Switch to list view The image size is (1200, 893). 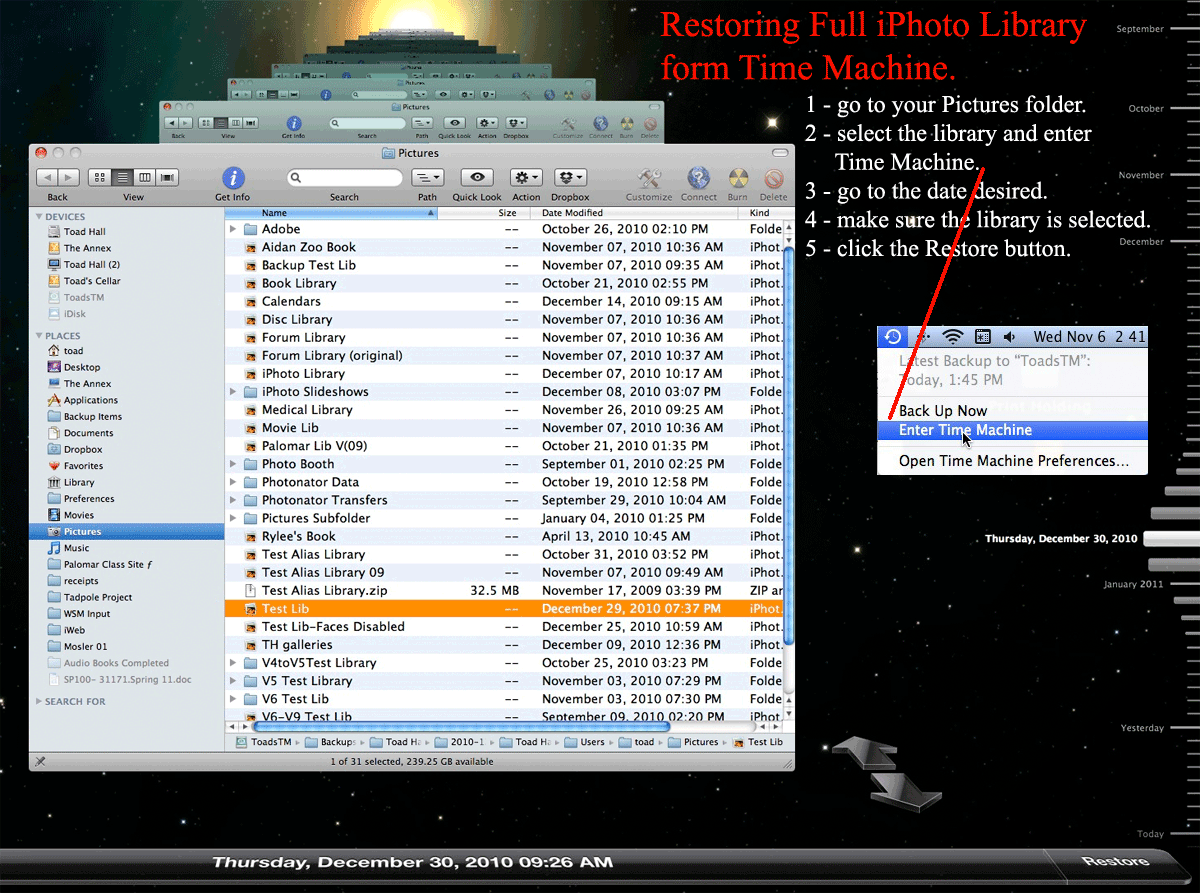[122, 177]
